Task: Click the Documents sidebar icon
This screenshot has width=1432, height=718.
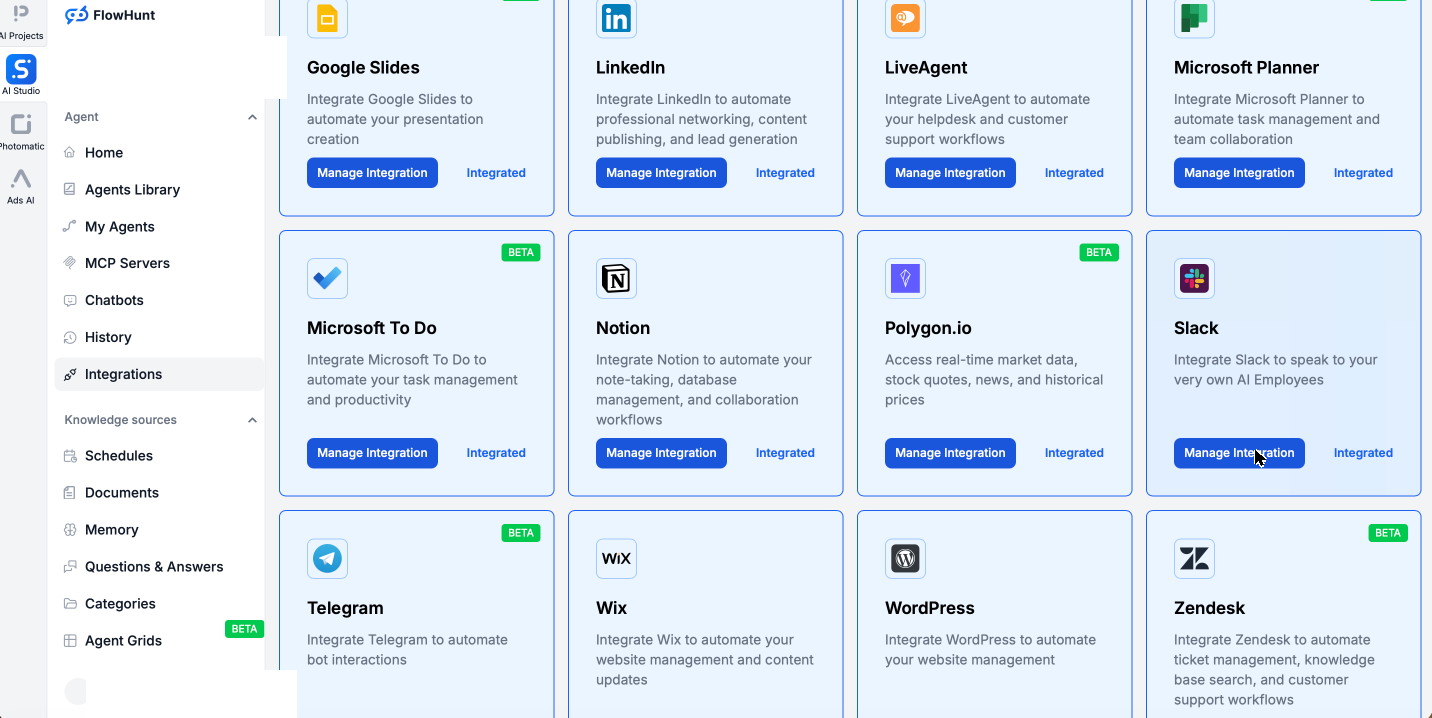Action: [70, 493]
